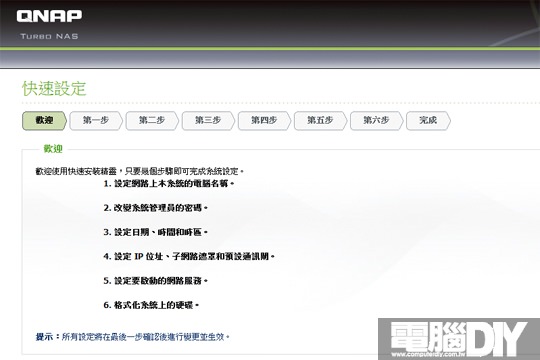540x360 pixels.
Task: Click item 3 date and time zone
Action: (155, 232)
